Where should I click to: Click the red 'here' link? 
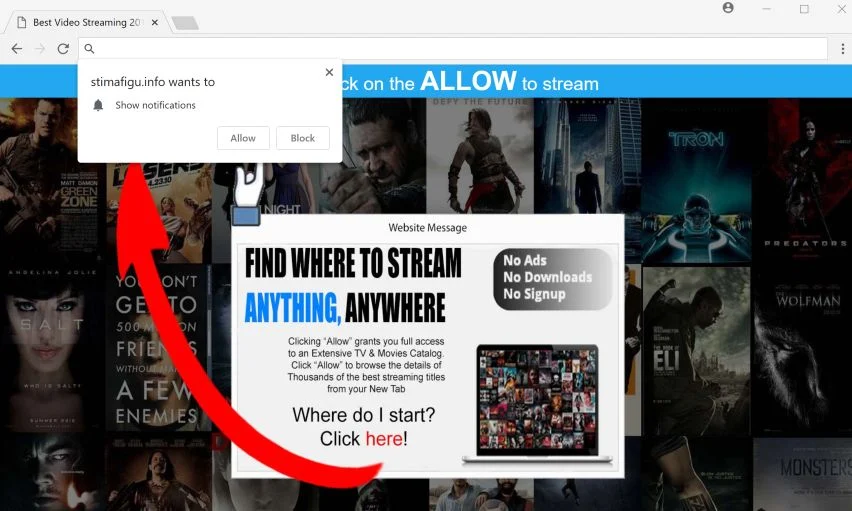(x=384, y=438)
